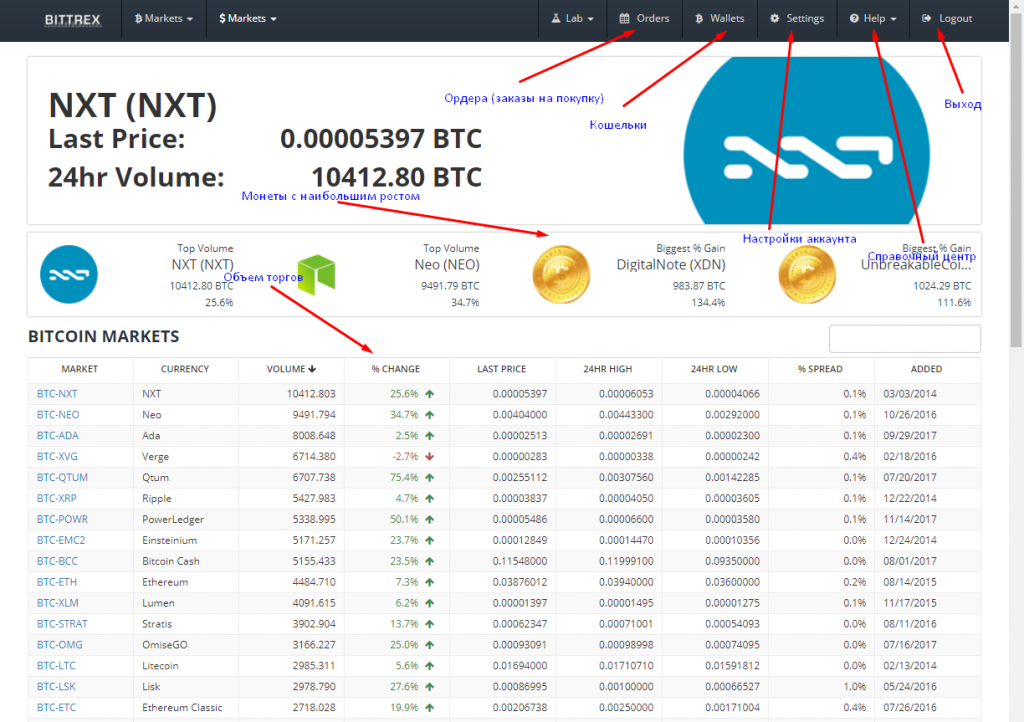The width and height of the screenshot is (1024, 722).
Task: Click the green up arrow in Bitcoin Cash row
Action: pos(429,561)
